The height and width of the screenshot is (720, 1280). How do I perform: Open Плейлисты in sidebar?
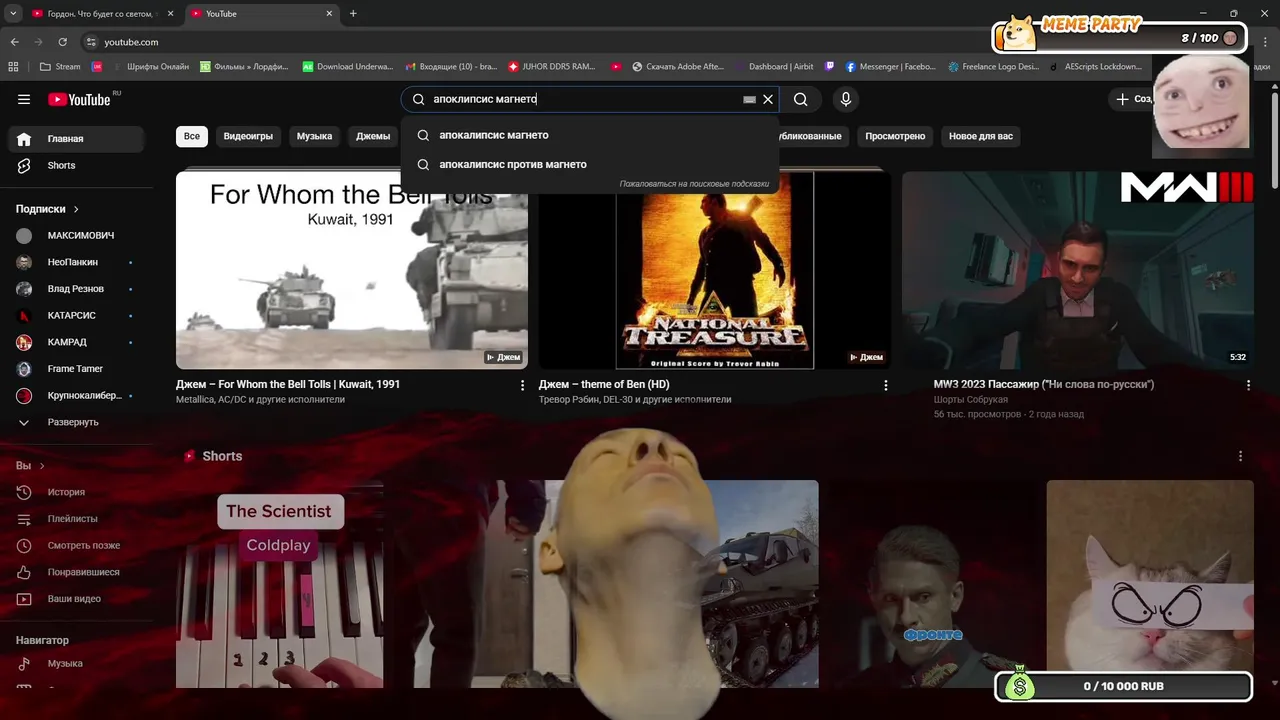[75, 519]
